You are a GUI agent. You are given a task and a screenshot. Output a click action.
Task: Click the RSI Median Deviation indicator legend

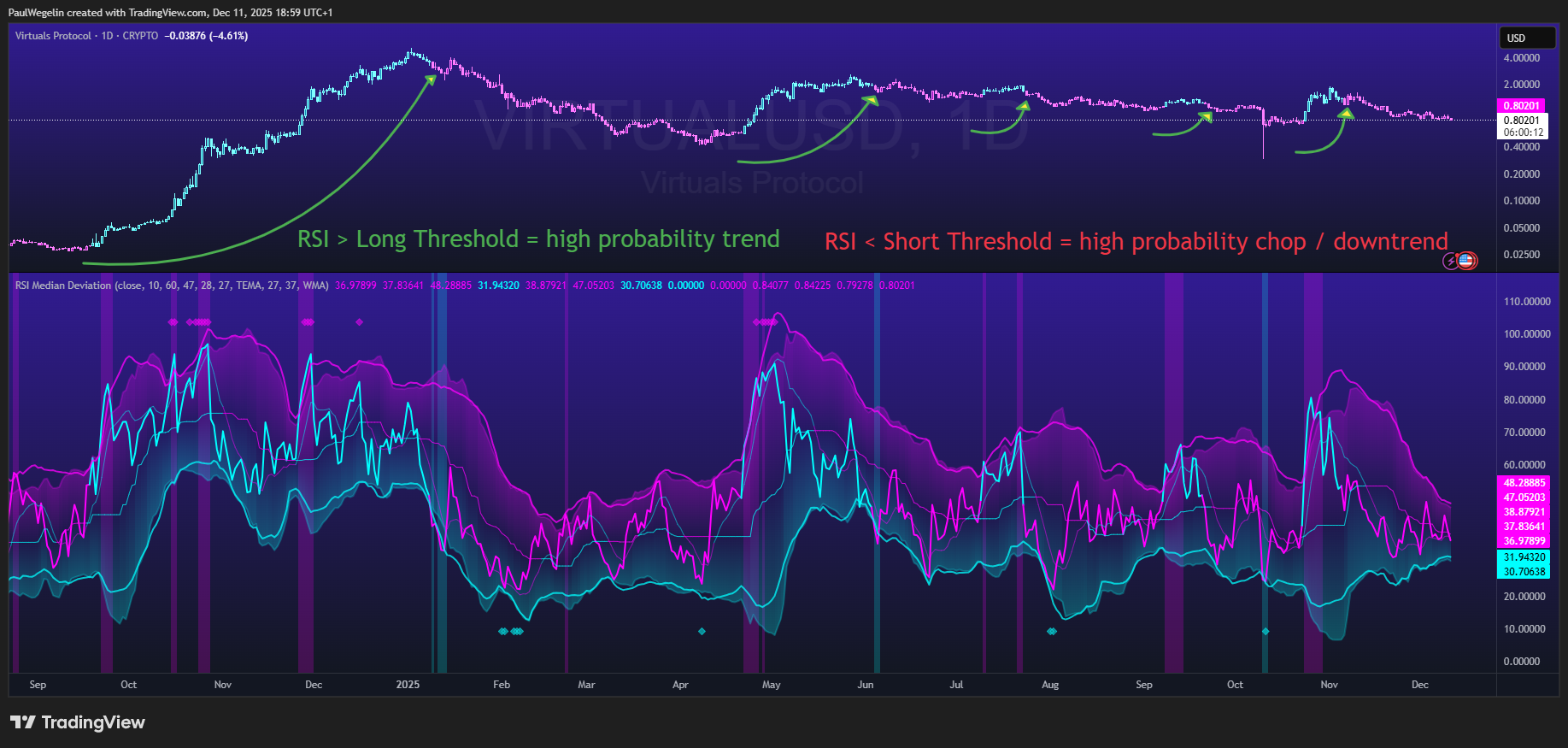pos(172,286)
